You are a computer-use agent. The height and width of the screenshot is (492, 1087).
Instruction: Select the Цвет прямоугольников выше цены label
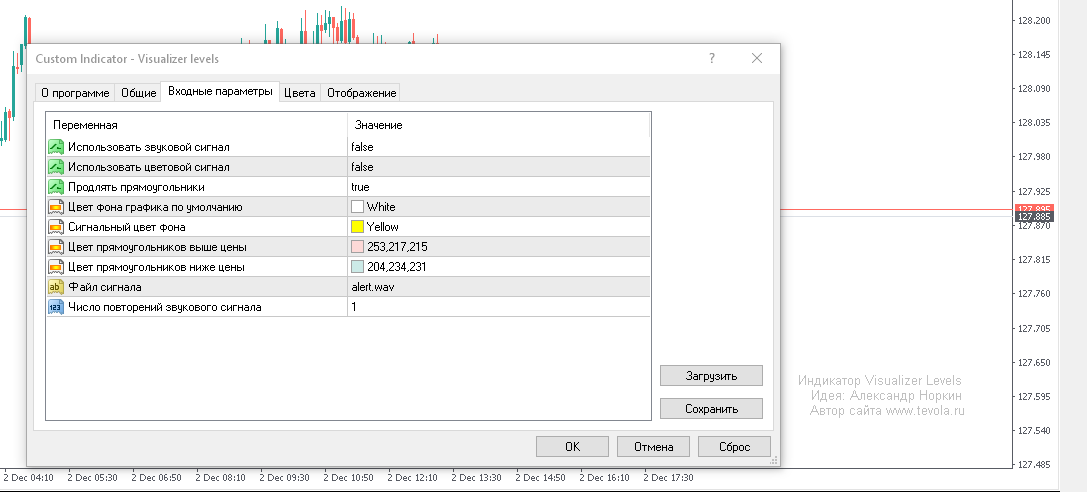[x=157, y=247]
